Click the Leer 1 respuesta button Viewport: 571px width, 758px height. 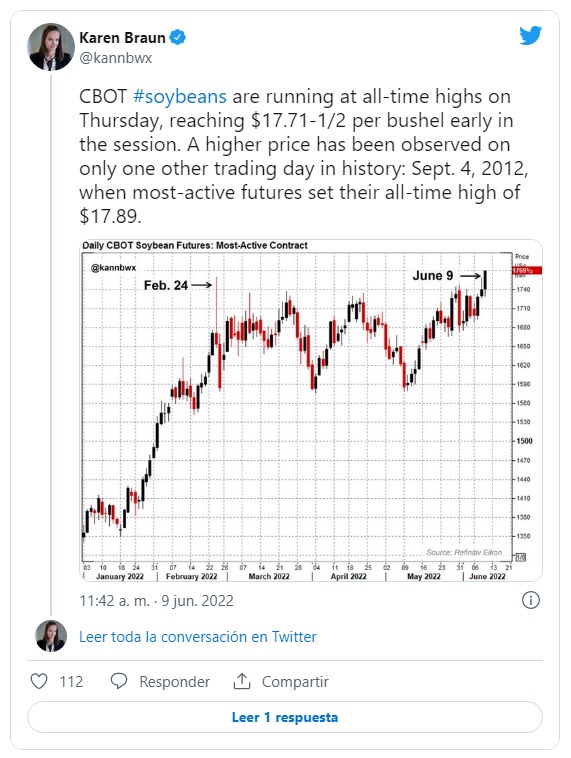pyautogui.click(x=285, y=717)
